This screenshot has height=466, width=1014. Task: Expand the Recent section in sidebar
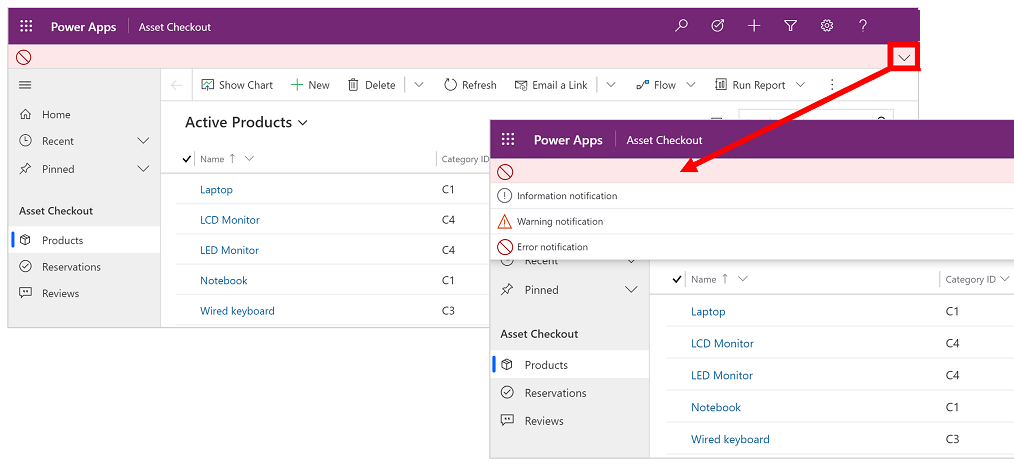pyautogui.click(x=143, y=141)
